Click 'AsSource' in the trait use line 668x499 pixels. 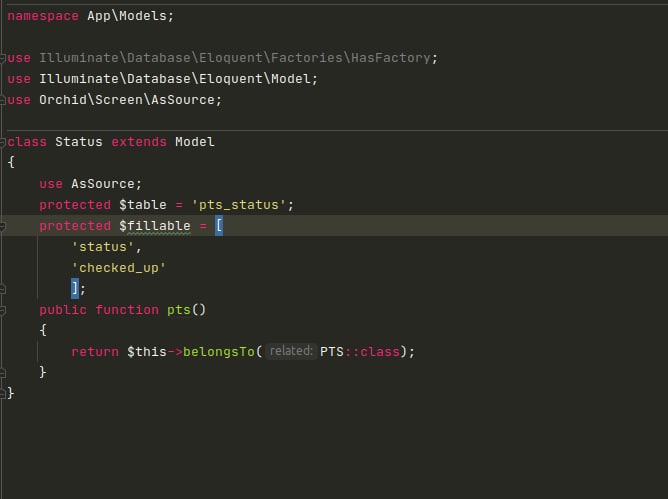103,184
